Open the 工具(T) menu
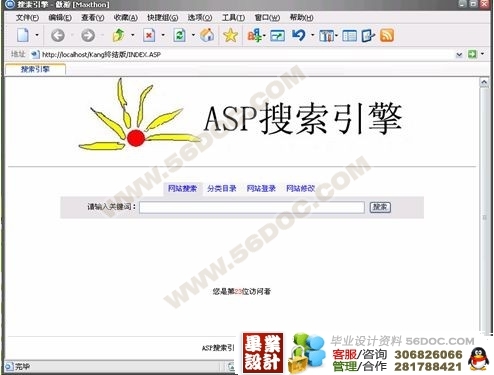 pos(233,18)
